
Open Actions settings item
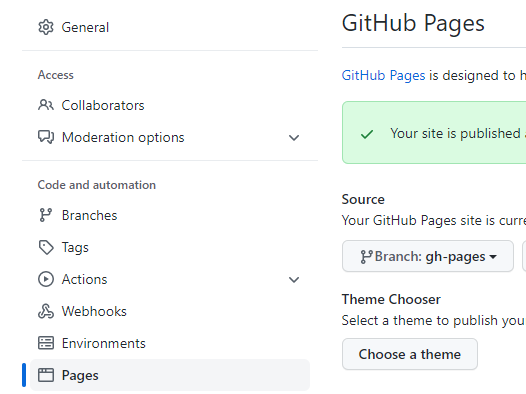[170, 279]
